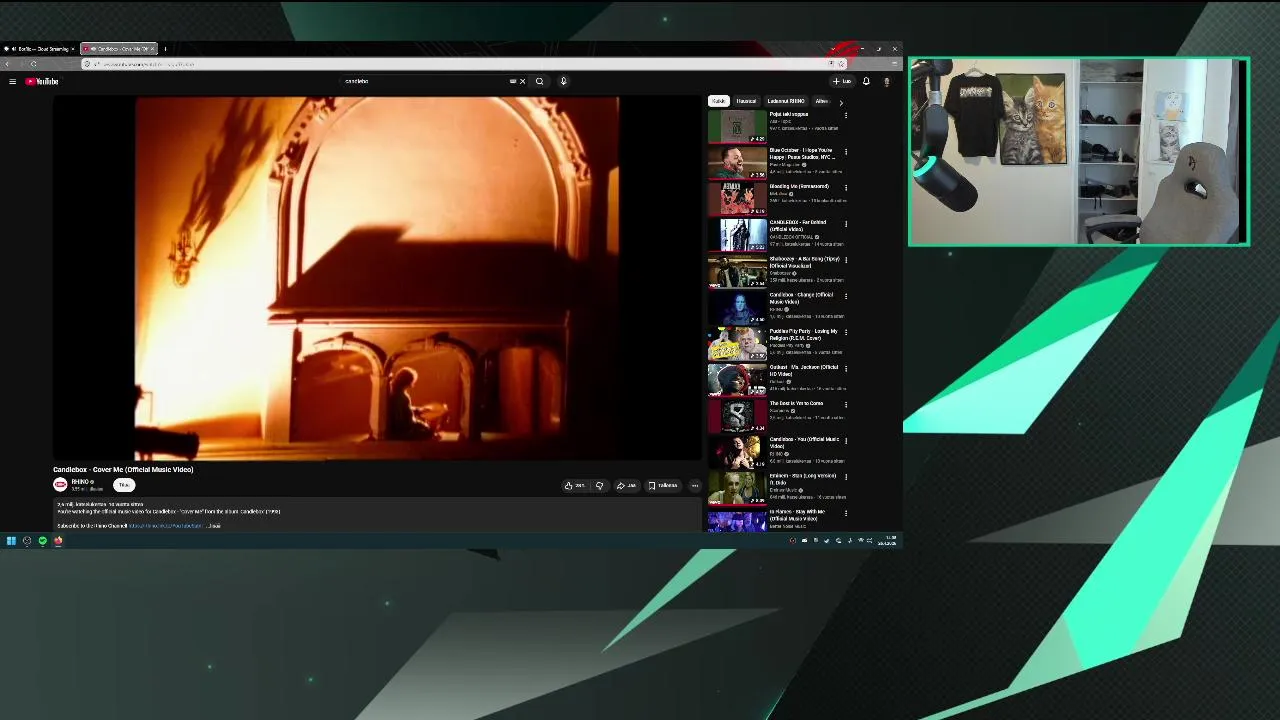
Task: Switch to the Kortlio browser tab
Action: click(x=40, y=48)
